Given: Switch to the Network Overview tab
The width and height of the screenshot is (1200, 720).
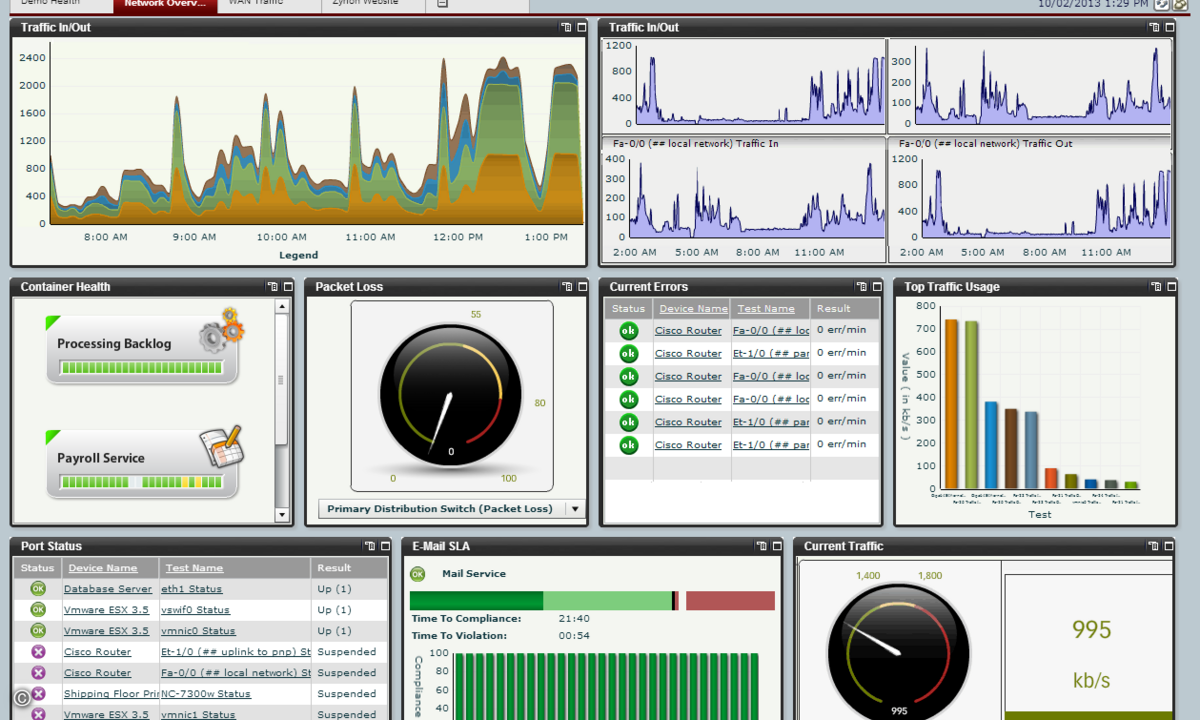Looking at the screenshot, I should tap(165, 5).
